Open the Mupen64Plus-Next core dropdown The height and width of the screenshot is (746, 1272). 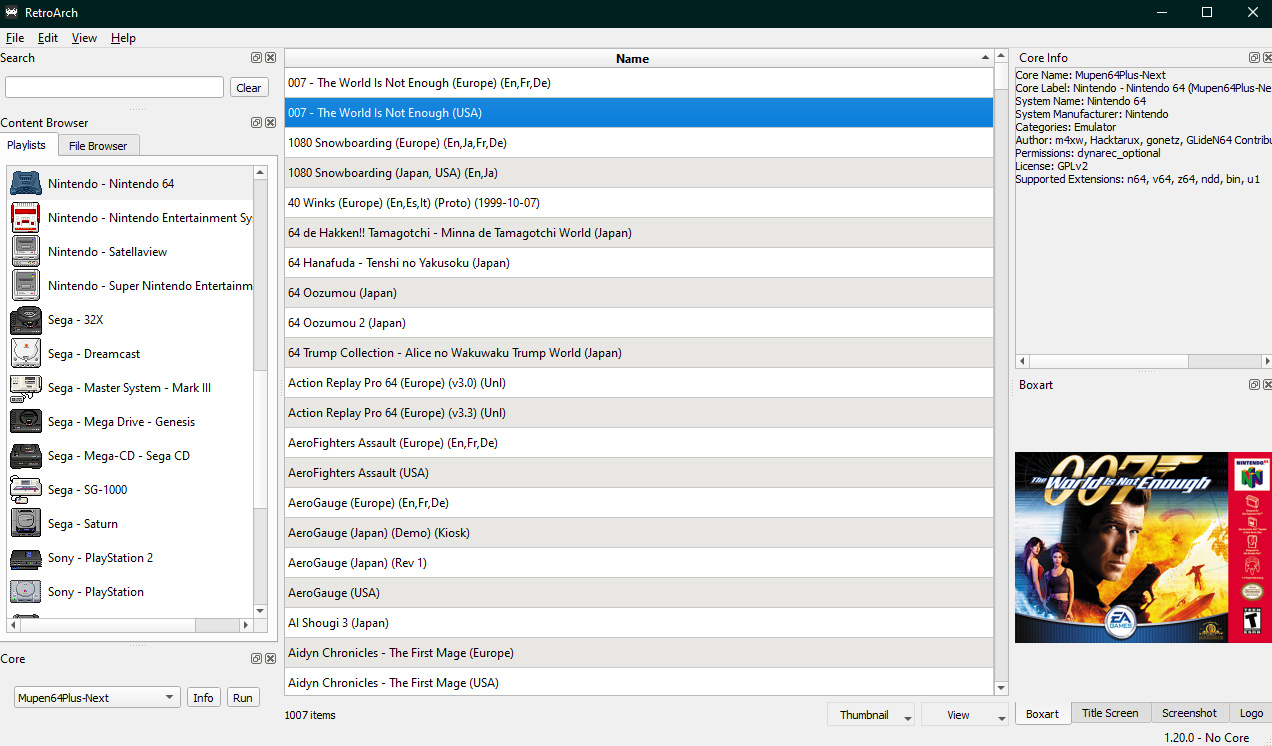97,698
